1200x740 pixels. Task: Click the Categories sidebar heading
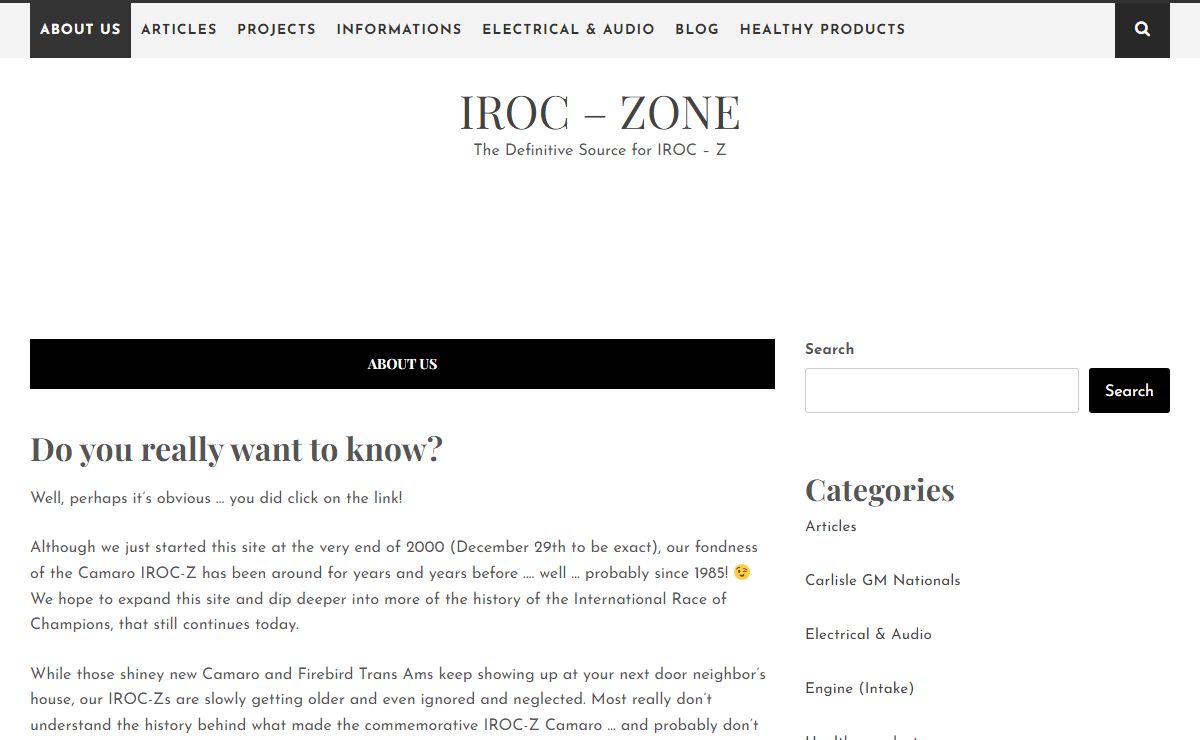coord(880,490)
